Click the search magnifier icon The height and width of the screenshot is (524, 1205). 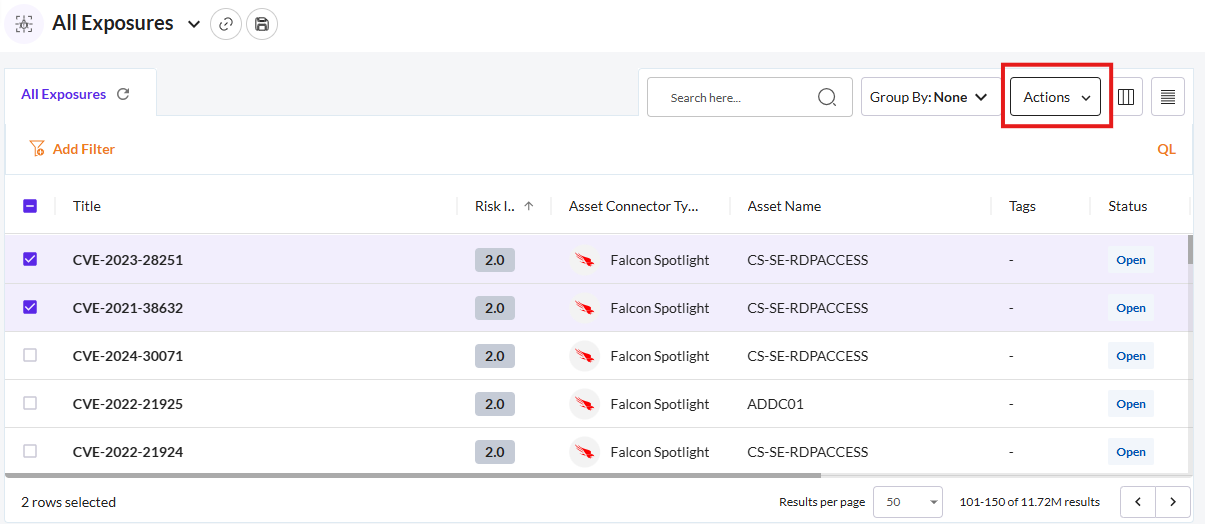[827, 97]
